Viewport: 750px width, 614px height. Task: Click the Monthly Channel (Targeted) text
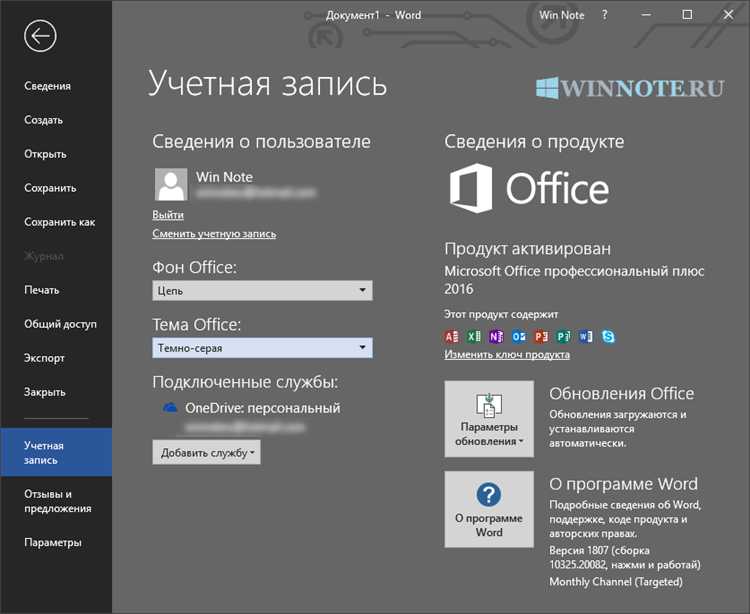tap(616, 581)
